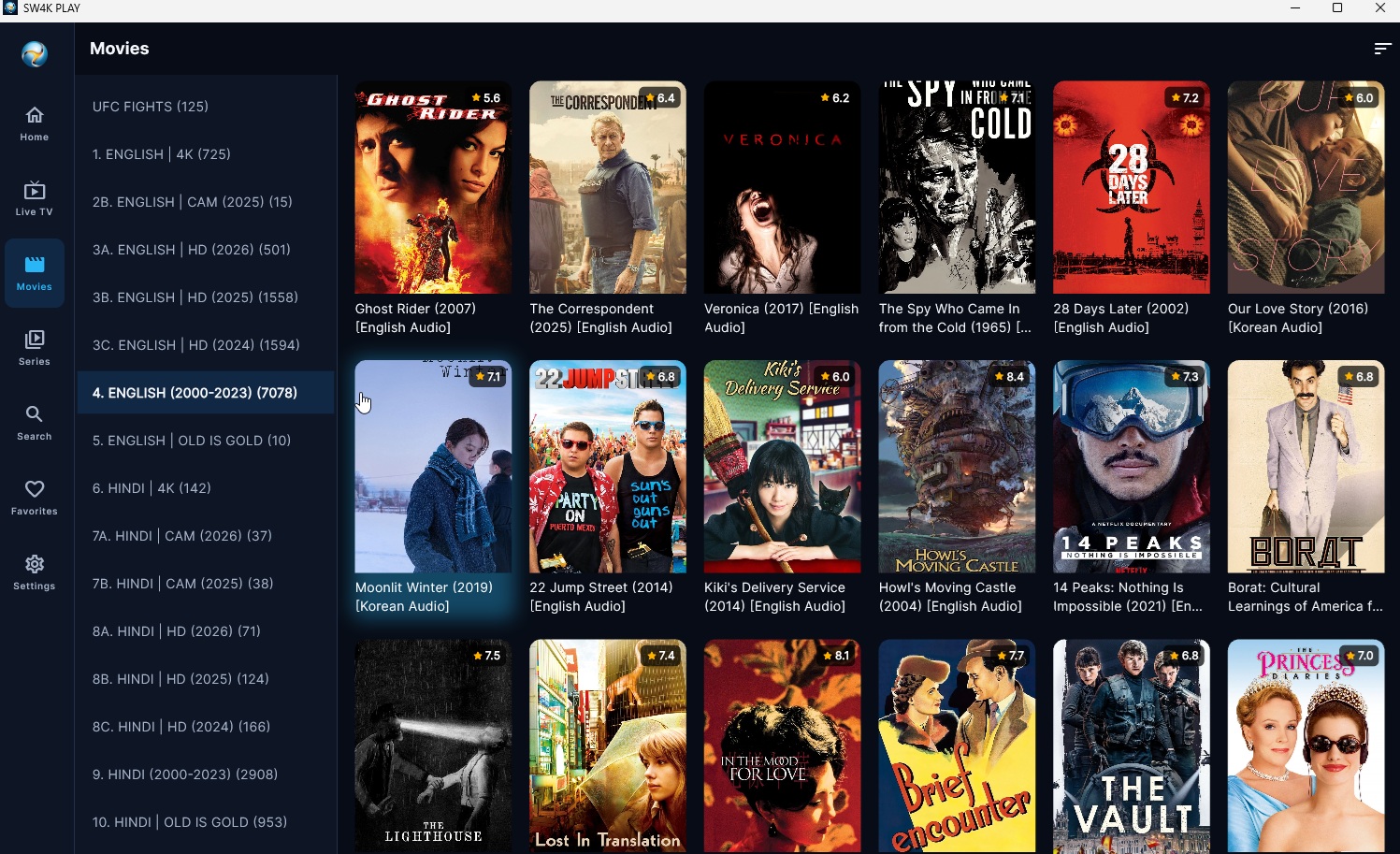Open Brief Encounter poster
The width and height of the screenshot is (1400, 854).
[957, 745]
